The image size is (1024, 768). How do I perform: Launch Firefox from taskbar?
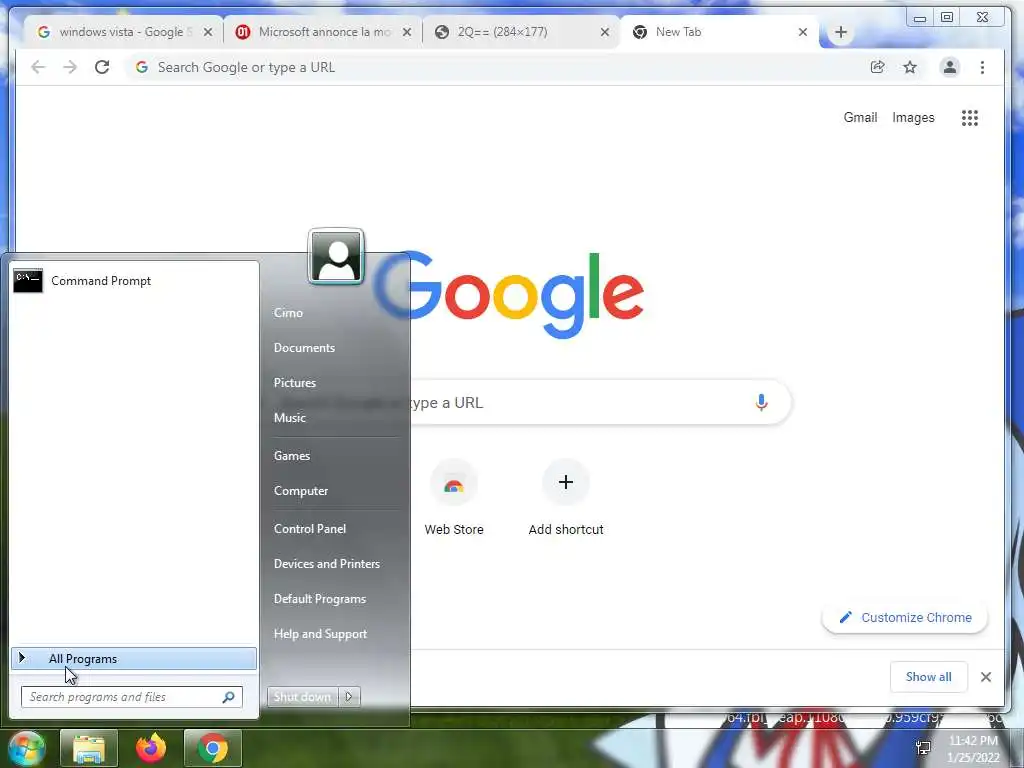(151, 748)
